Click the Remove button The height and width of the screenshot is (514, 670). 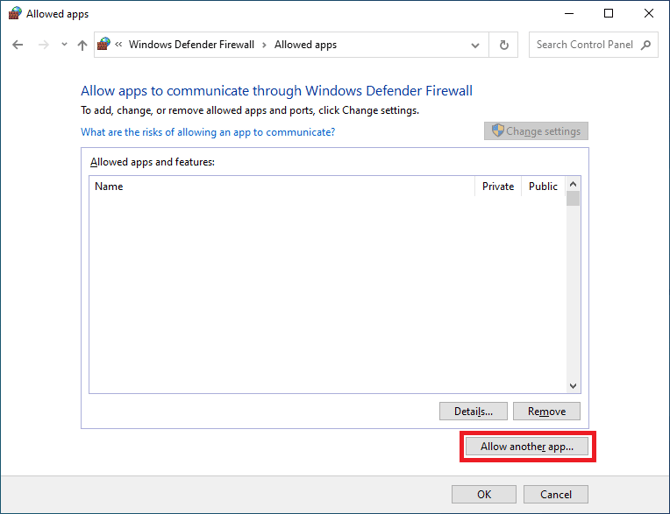click(x=547, y=411)
